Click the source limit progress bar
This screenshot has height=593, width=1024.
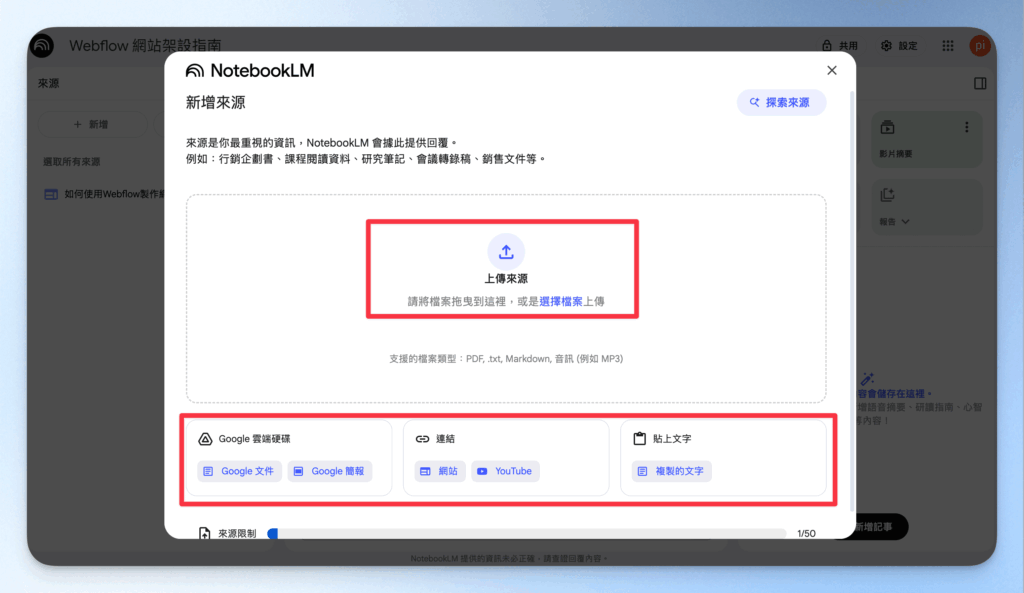[x=527, y=534]
